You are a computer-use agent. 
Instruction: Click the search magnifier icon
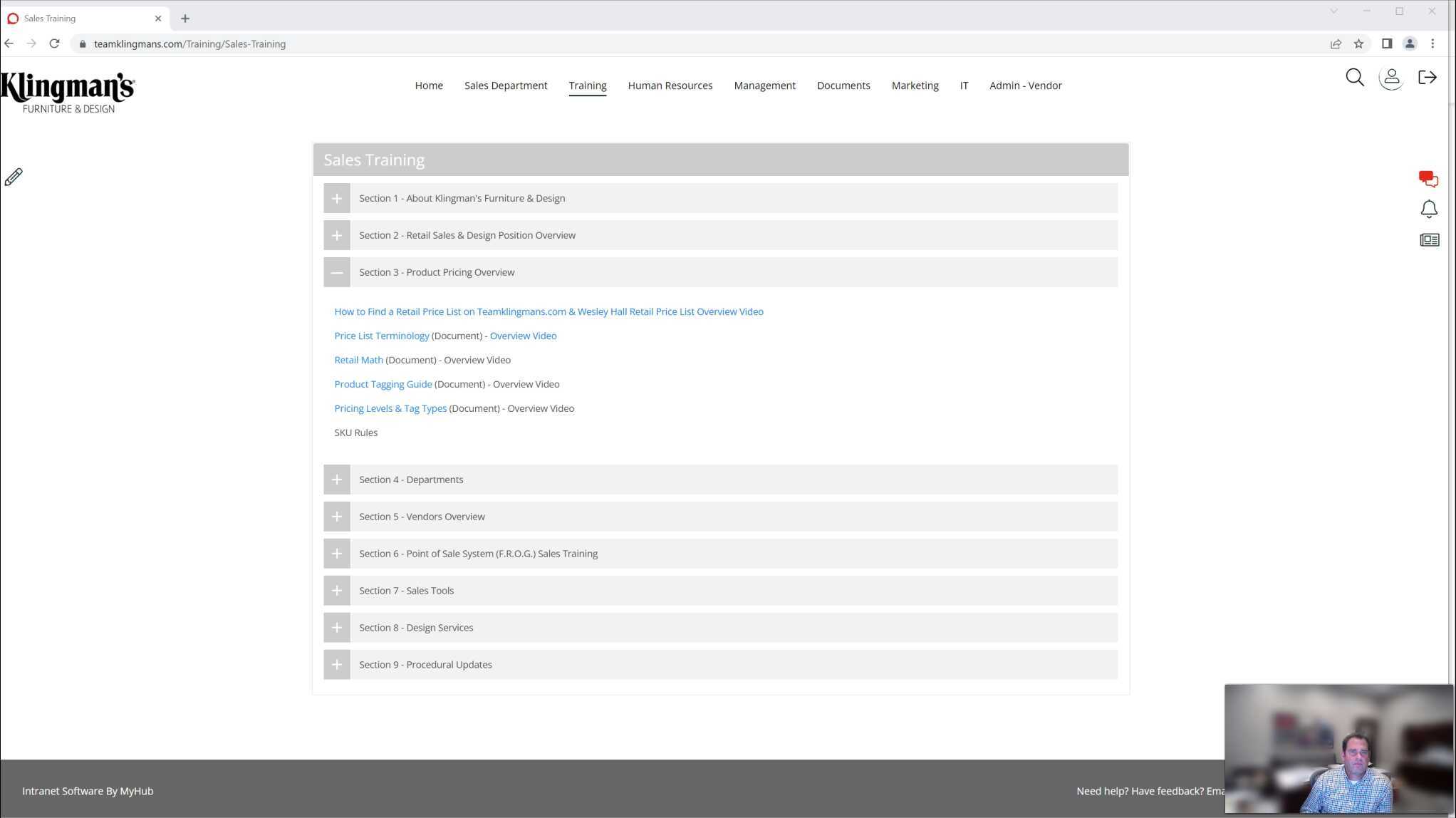pos(1354,78)
